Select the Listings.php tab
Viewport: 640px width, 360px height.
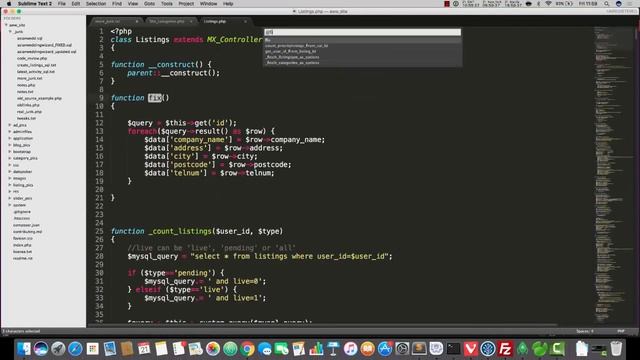click(x=224, y=21)
